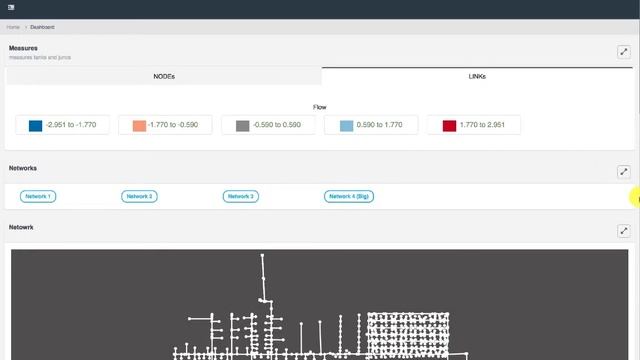Click the Flow legend title
Screen dimensions: 640x360
[320, 107]
